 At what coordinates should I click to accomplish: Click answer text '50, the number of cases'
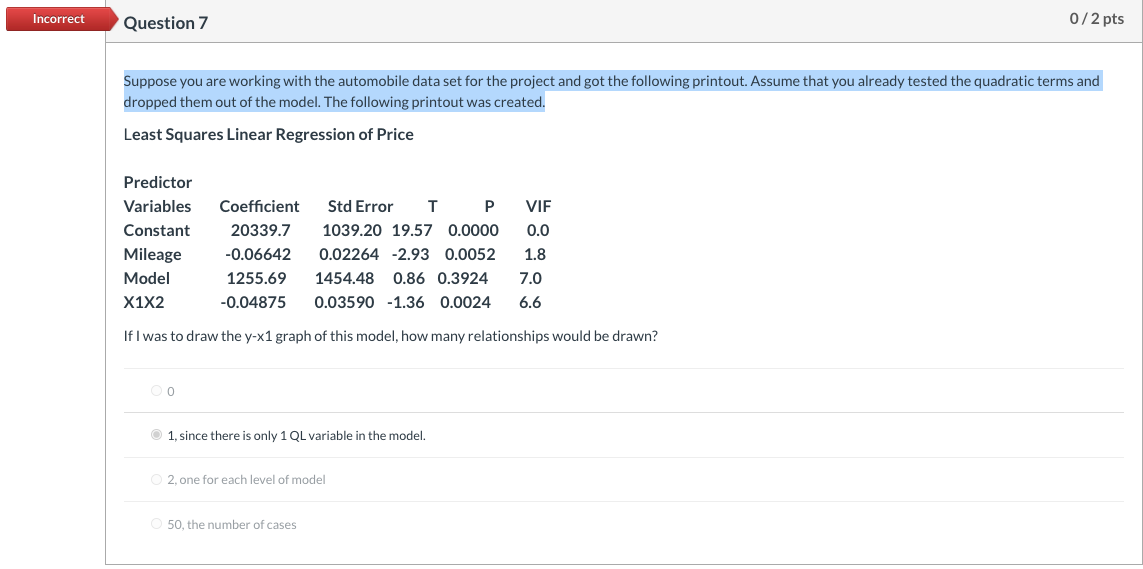pos(232,525)
